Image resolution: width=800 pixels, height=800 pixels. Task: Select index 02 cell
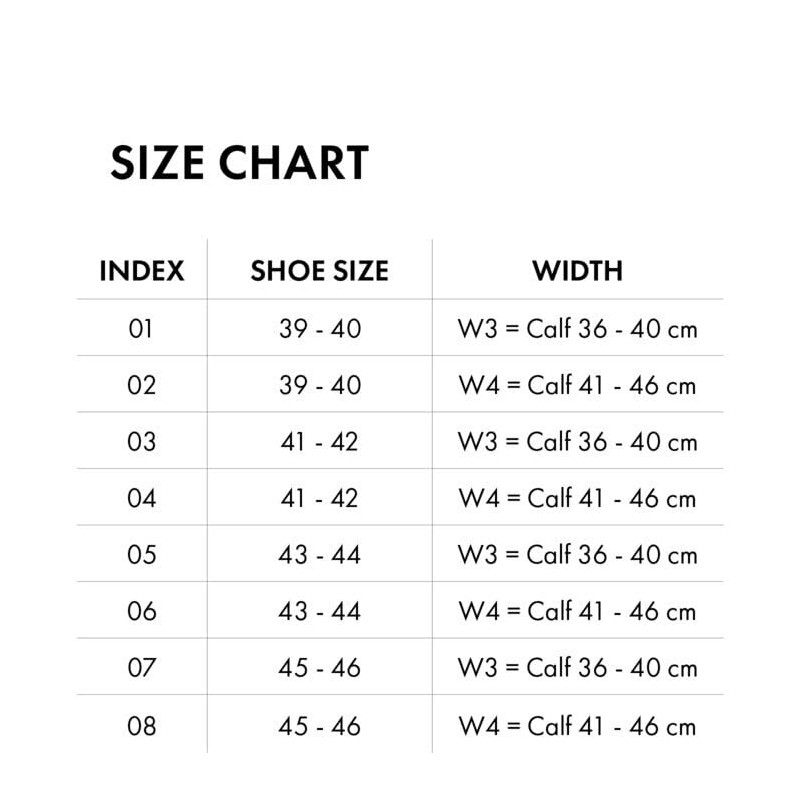pyautogui.click(x=142, y=385)
